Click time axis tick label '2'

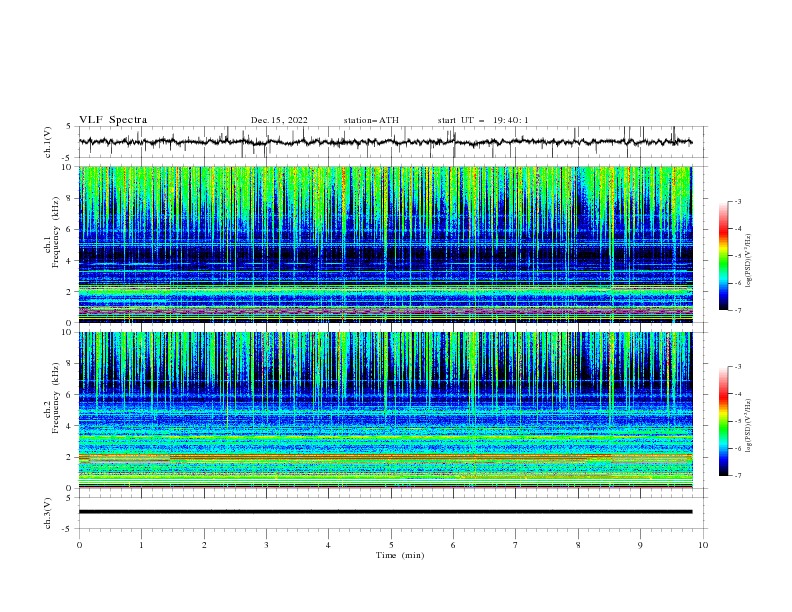(204, 545)
